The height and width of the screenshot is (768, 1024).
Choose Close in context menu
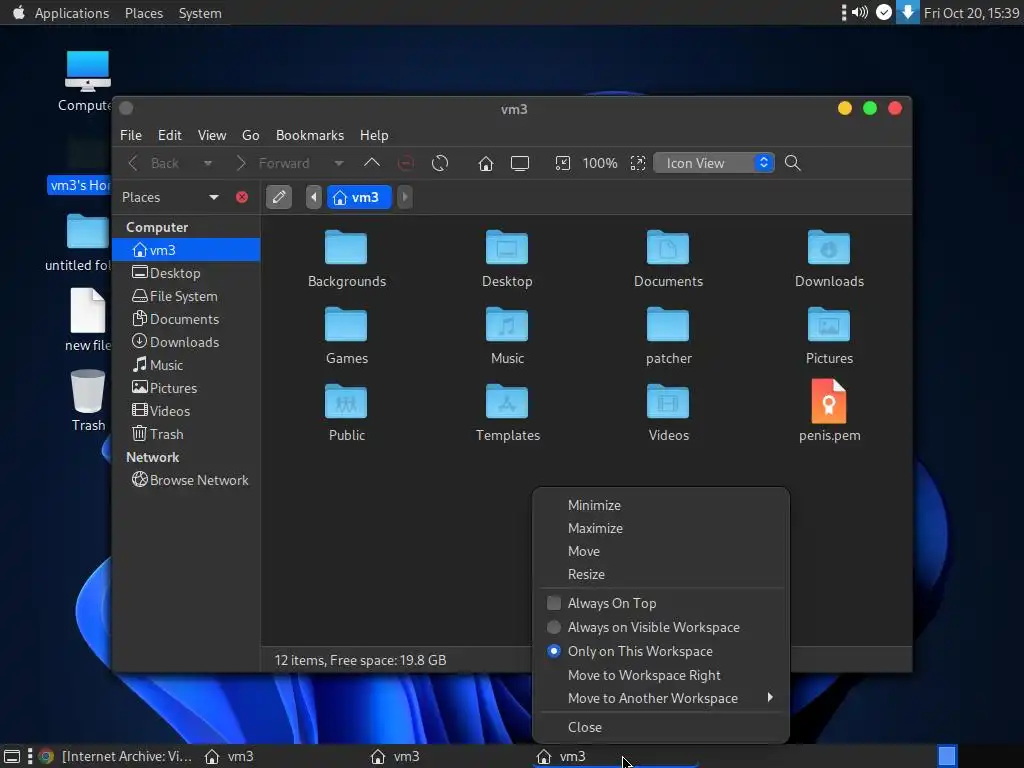[x=661, y=727]
